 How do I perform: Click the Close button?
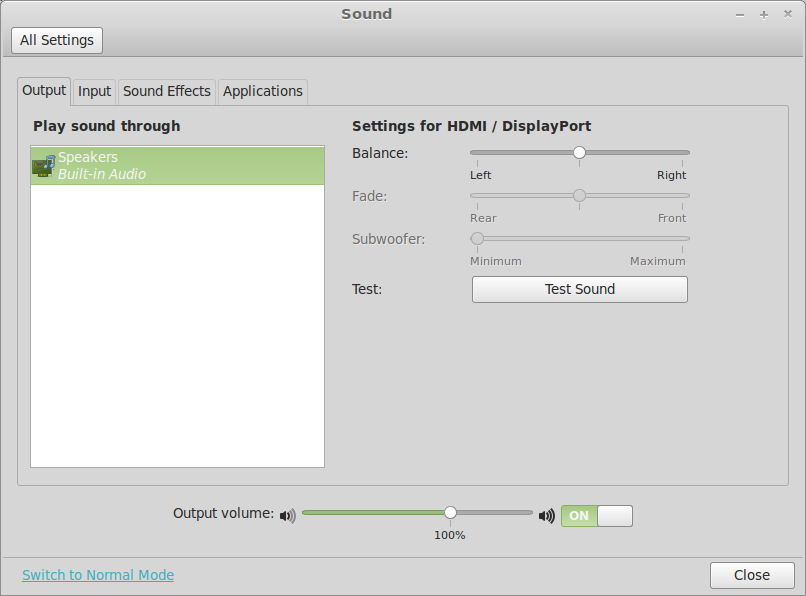[x=752, y=575]
